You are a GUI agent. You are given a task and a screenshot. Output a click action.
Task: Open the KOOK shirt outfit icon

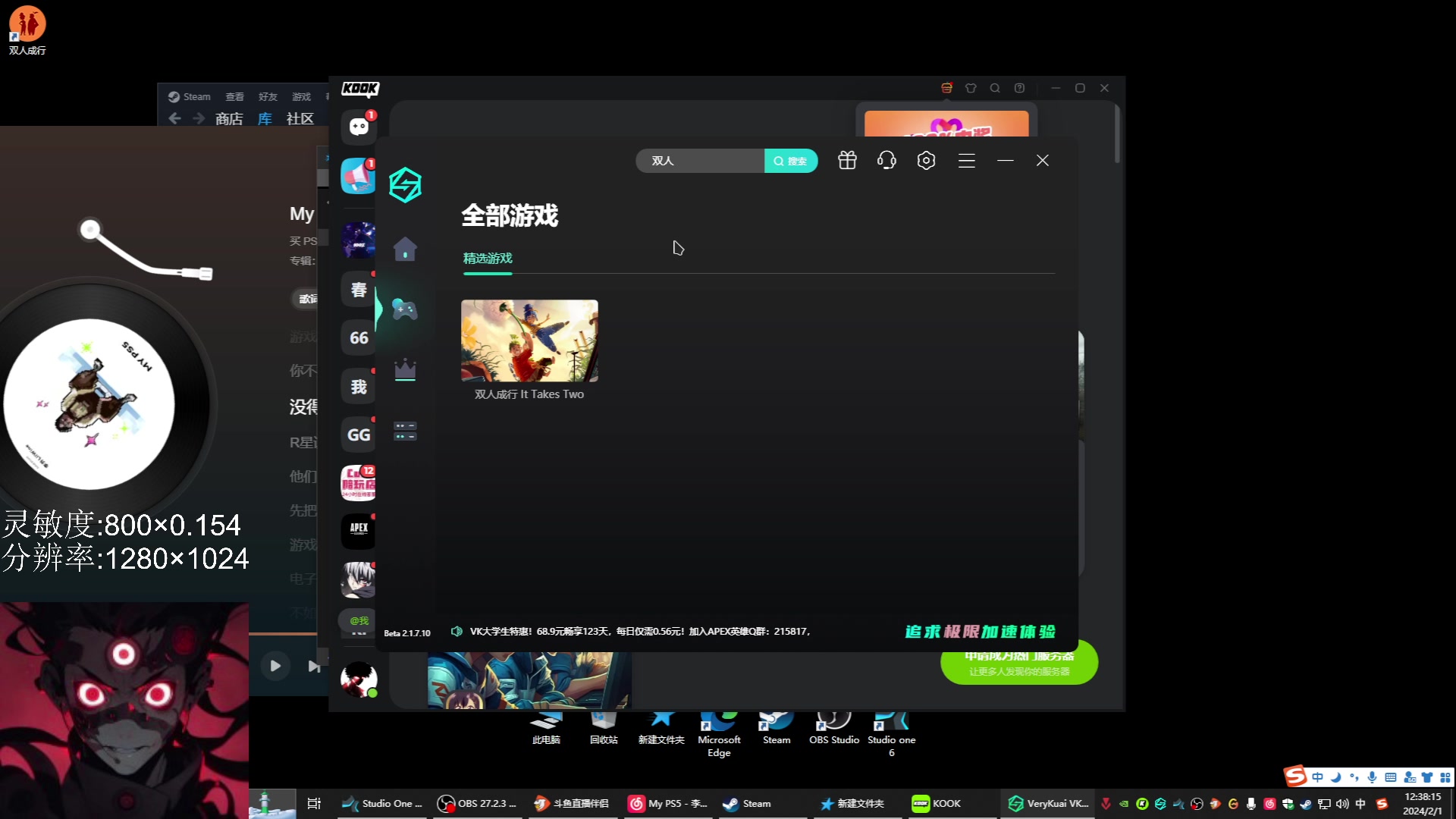tap(971, 88)
